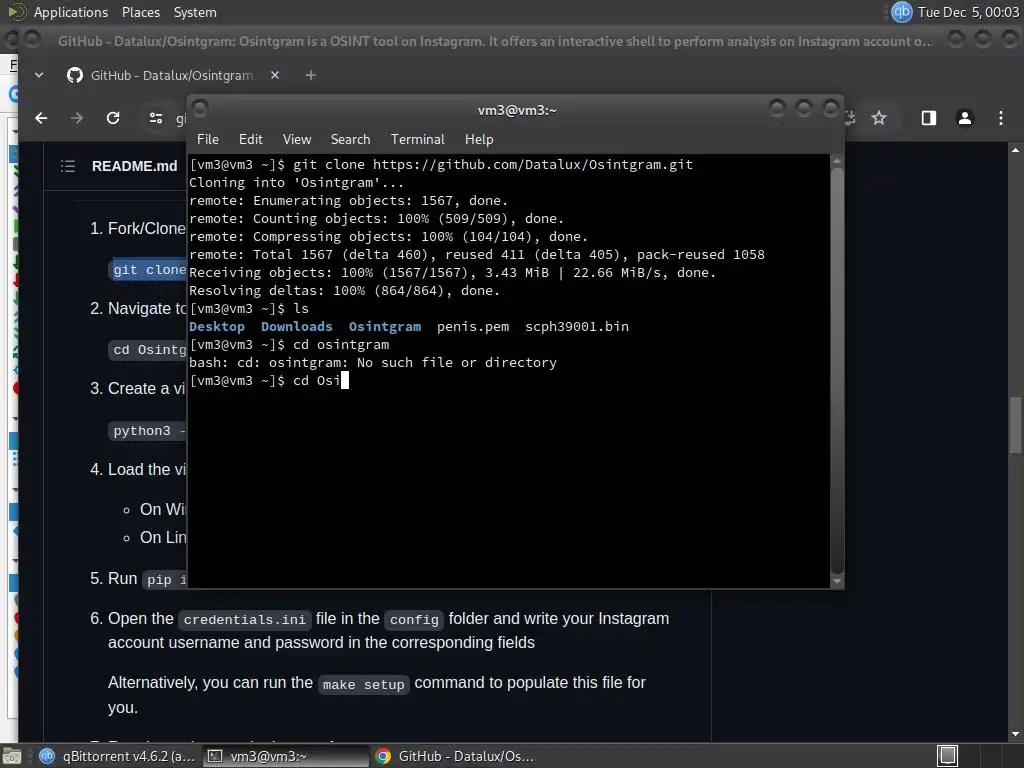This screenshot has height=768, width=1024.
Task: Reload the GitHub page in Chrome
Action: click(113, 118)
